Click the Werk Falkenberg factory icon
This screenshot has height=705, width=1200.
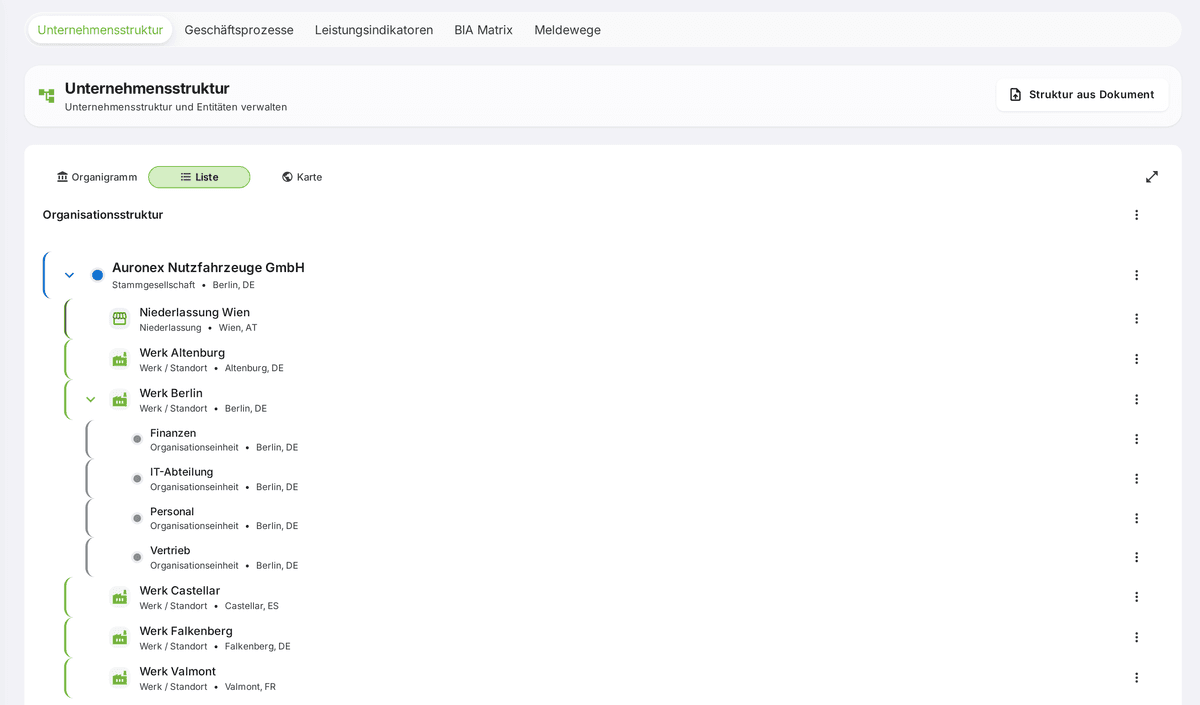click(120, 637)
